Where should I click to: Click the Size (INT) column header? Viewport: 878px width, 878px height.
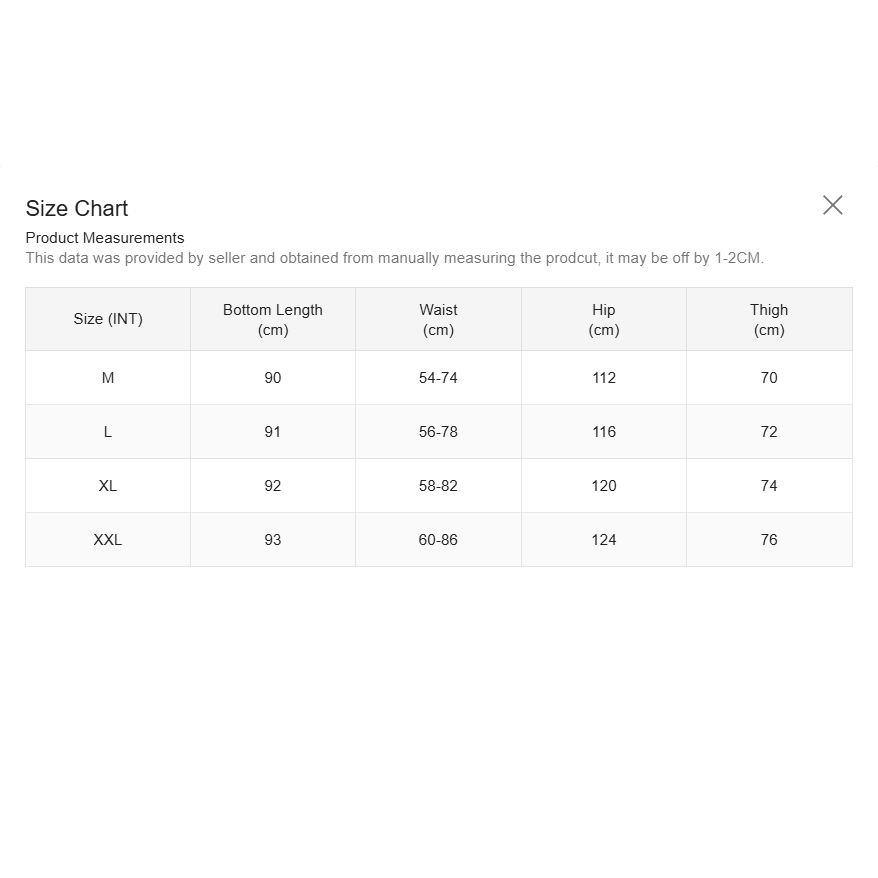pyautogui.click(x=108, y=319)
